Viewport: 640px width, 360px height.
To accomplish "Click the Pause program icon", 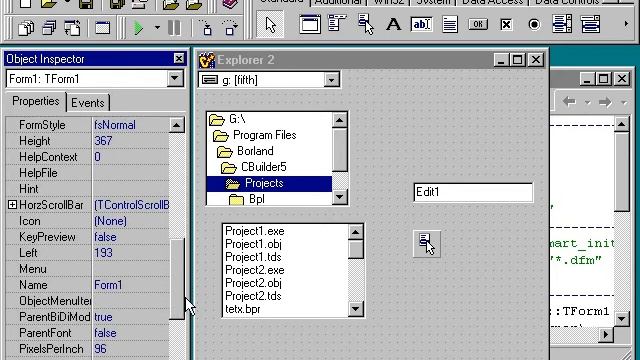I will point(174,28).
